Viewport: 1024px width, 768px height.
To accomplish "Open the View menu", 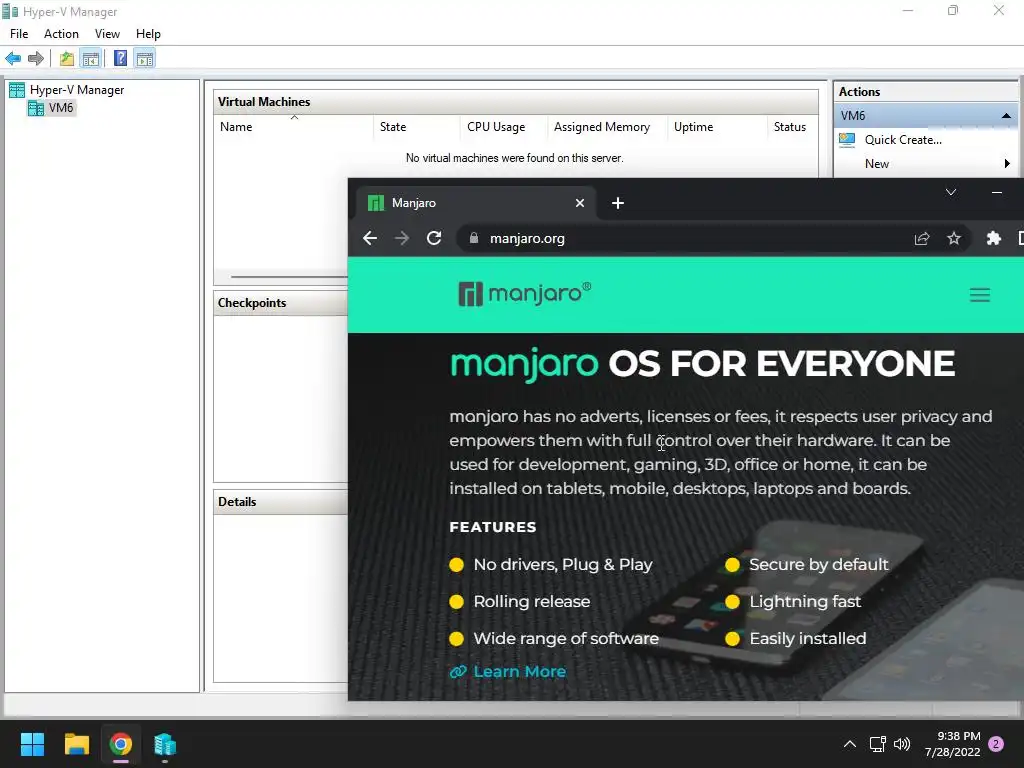I will click(x=107, y=34).
